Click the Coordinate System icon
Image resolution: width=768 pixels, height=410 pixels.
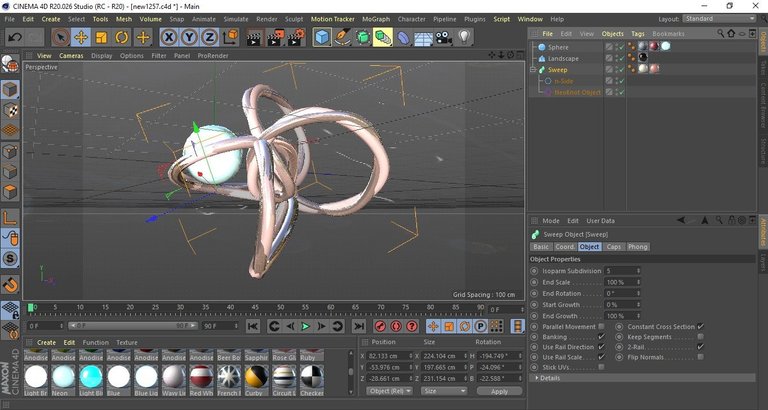pyautogui.click(x=230, y=37)
